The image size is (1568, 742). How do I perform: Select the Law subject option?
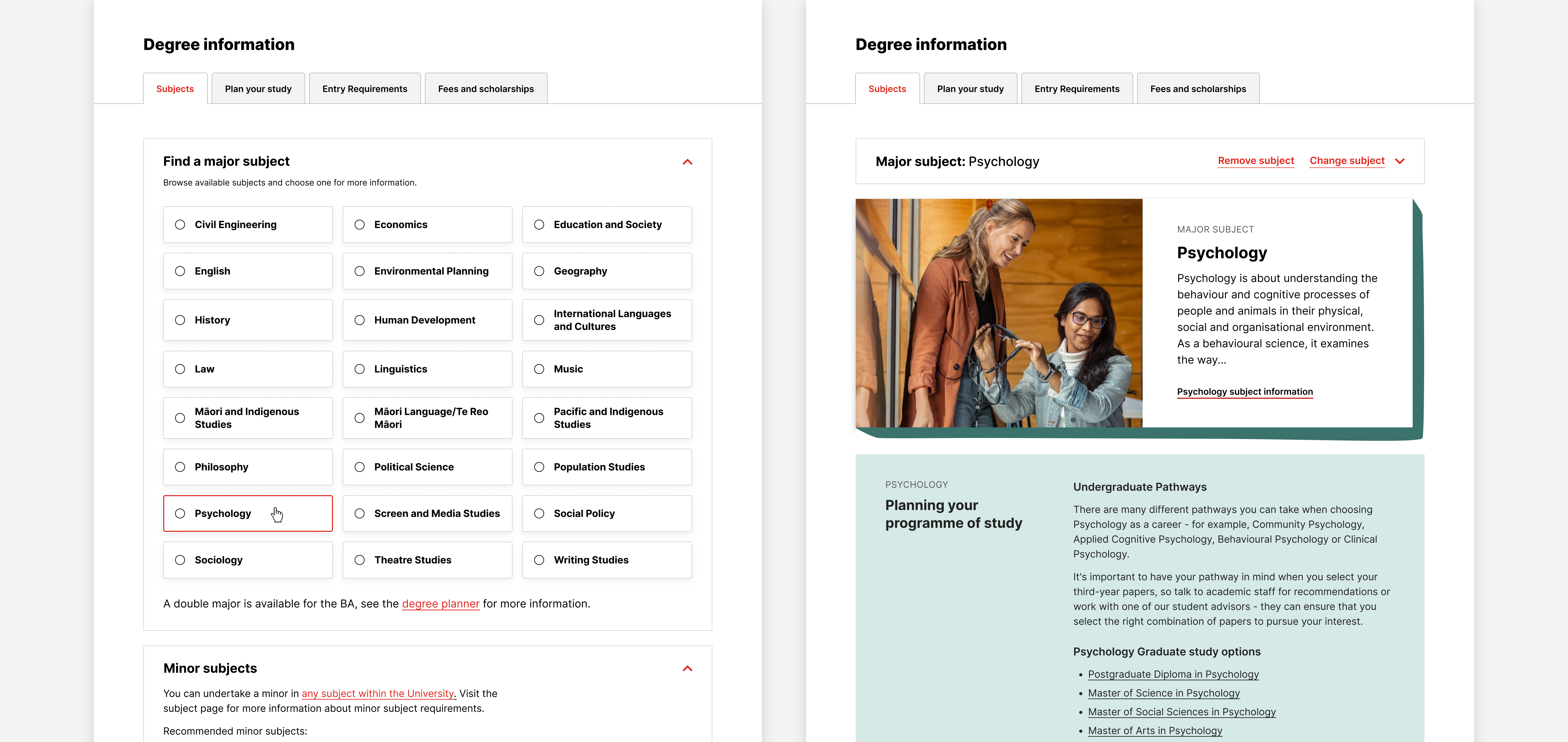coord(248,369)
